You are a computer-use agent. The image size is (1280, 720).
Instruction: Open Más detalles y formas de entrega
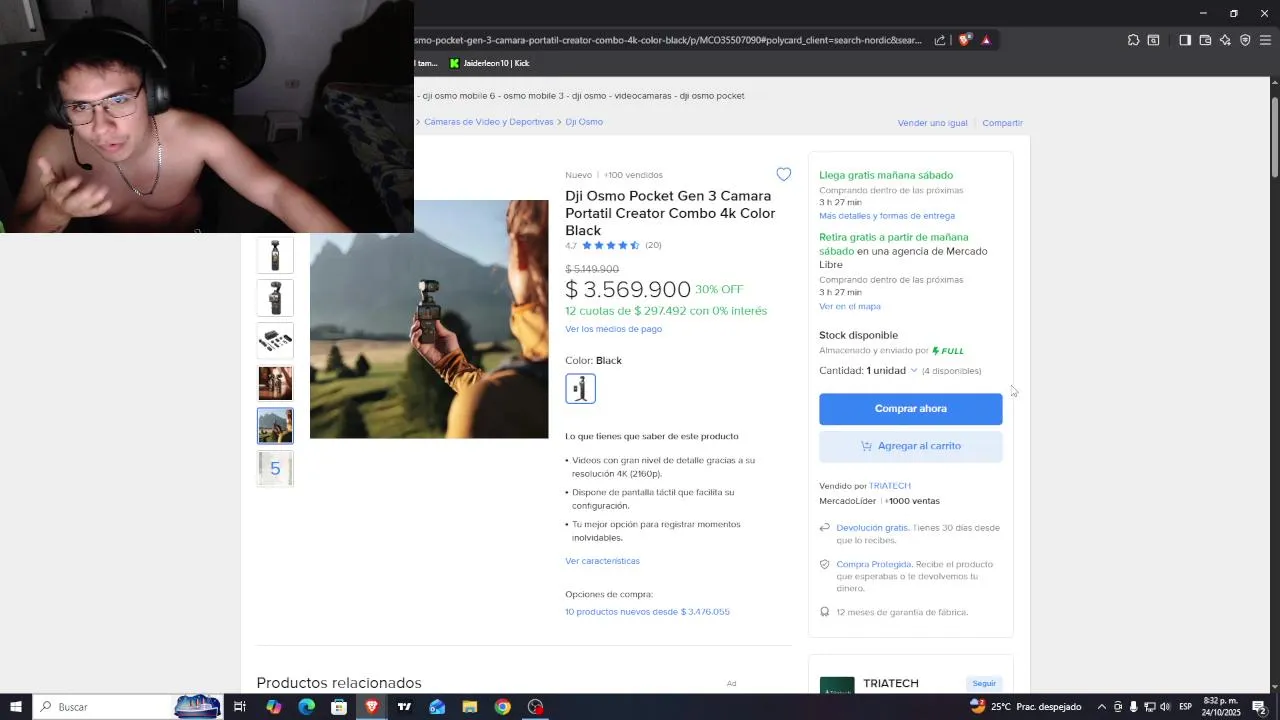coord(887,216)
